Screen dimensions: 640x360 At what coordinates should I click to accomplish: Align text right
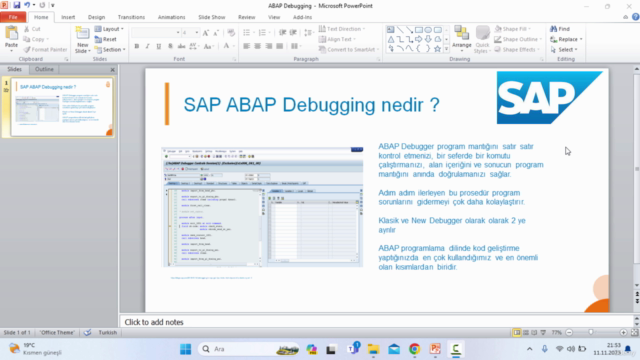point(269,46)
